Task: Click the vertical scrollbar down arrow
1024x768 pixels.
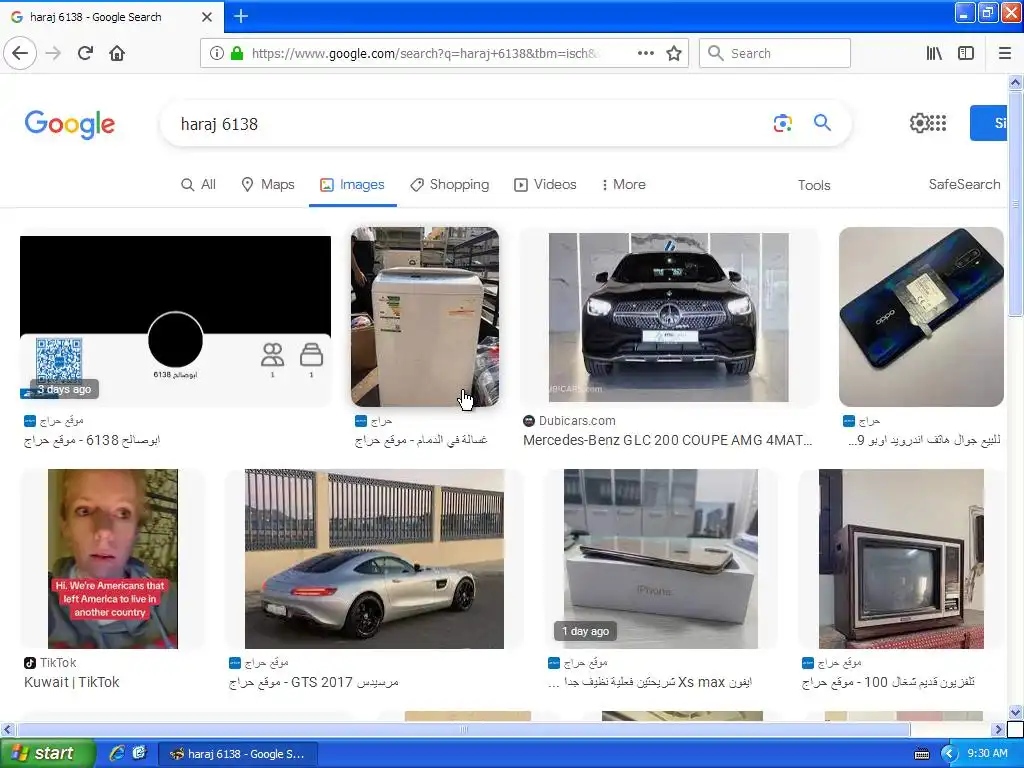Action: 1015,712
